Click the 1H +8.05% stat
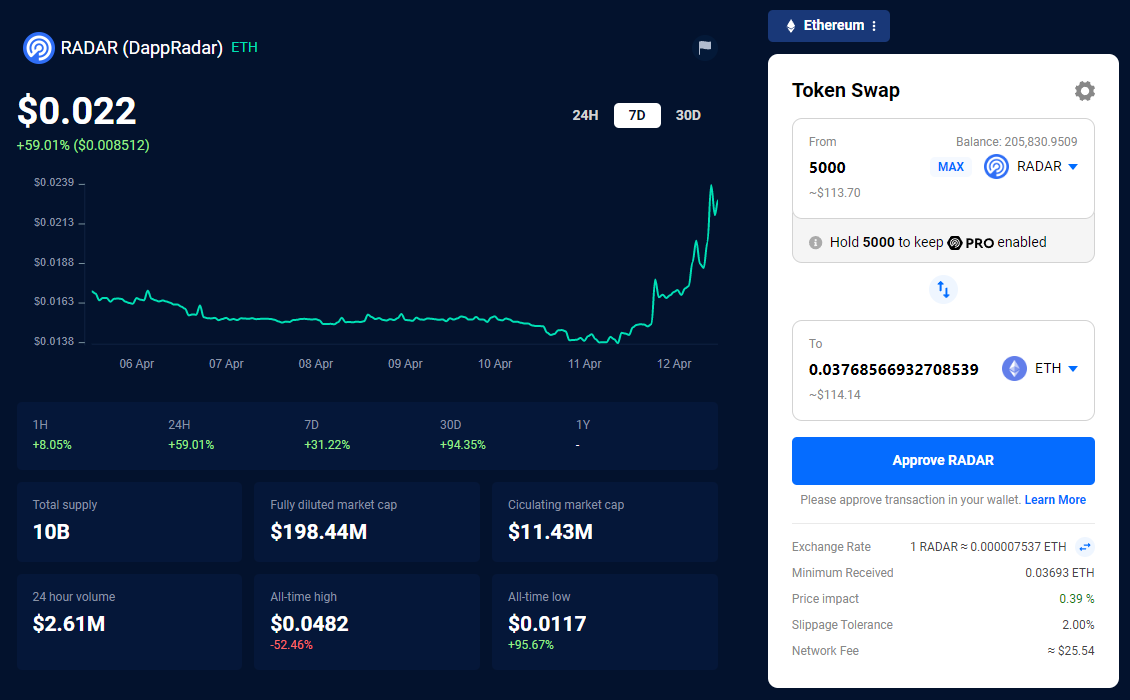The height and width of the screenshot is (700, 1130). [52, 435]
